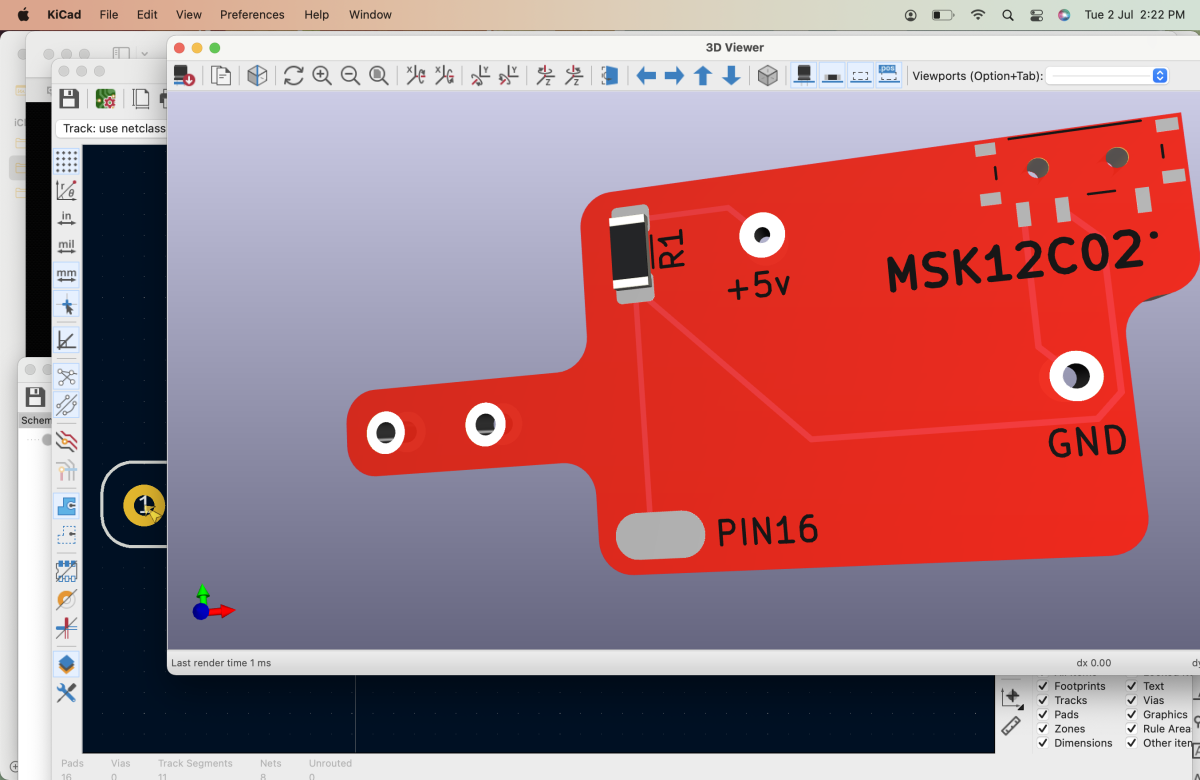Zoom out of the 3D view
The width and height of the screenshot is (1200, 780).
click(x=350, y=76)
